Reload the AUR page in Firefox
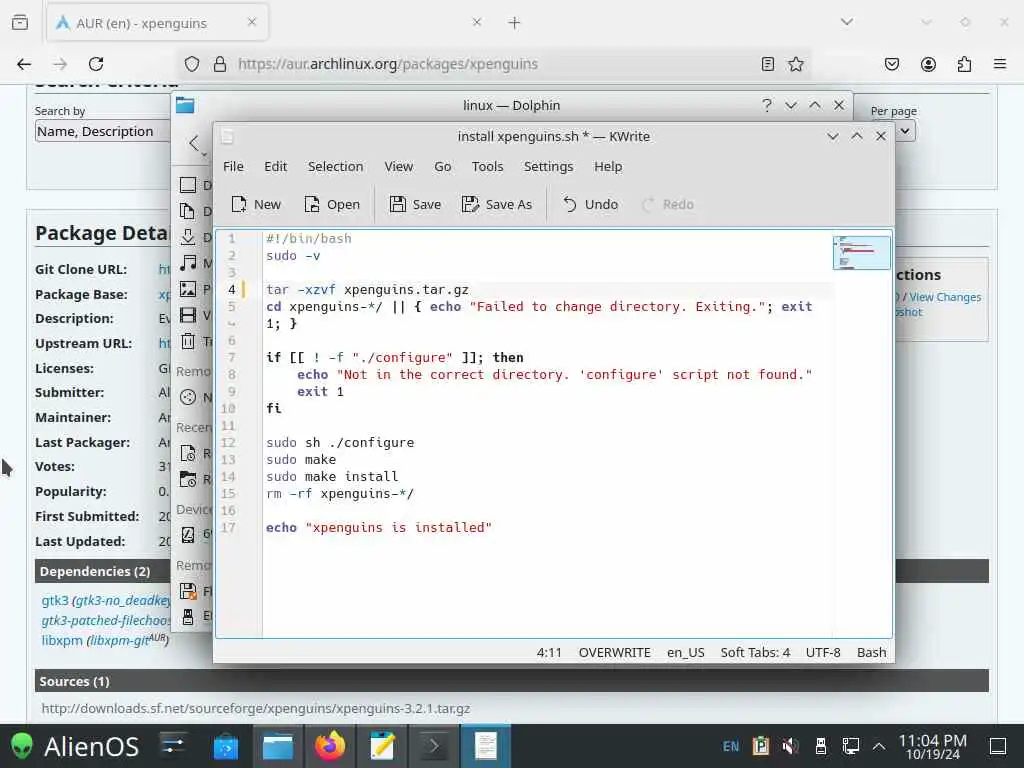Viewport: 1024px width, 768px height. coord(96,64)
